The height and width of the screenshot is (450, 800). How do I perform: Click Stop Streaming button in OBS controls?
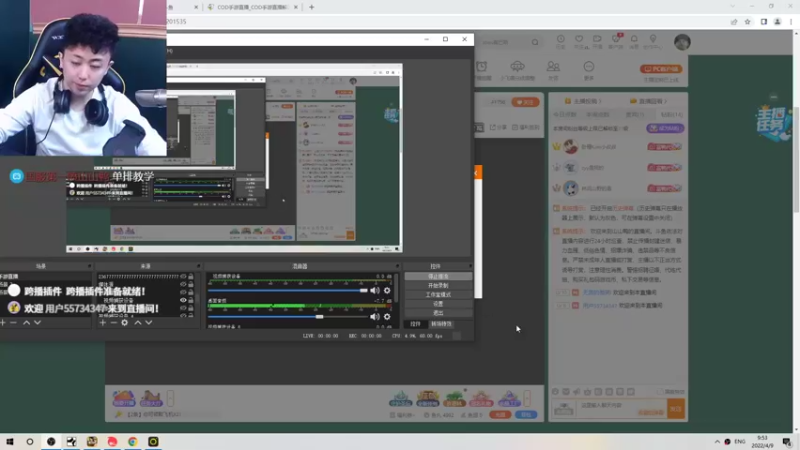[438, 276]
